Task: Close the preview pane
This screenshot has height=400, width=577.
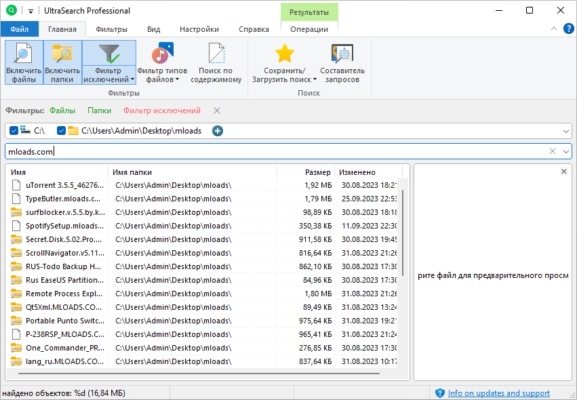Action: [x=563, y=171]
